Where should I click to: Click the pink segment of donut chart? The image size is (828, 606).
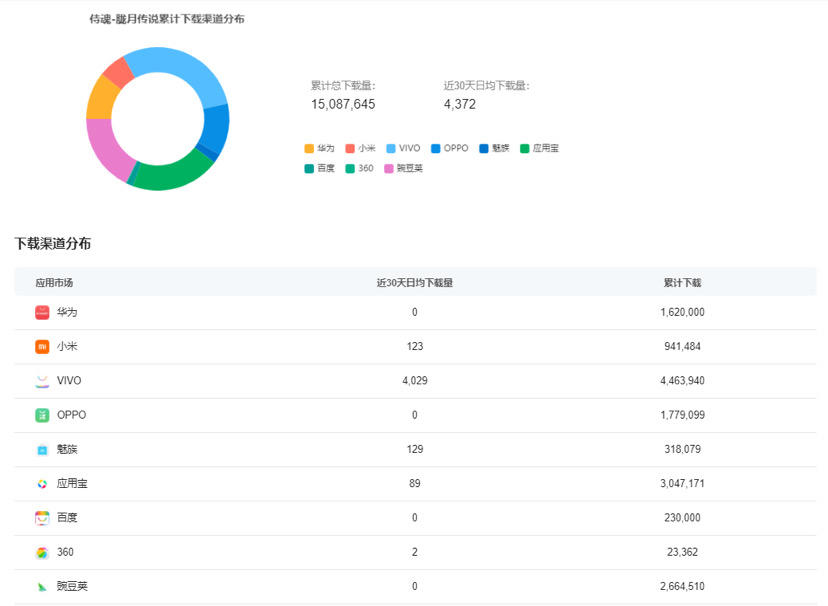[x=105, y=150]
